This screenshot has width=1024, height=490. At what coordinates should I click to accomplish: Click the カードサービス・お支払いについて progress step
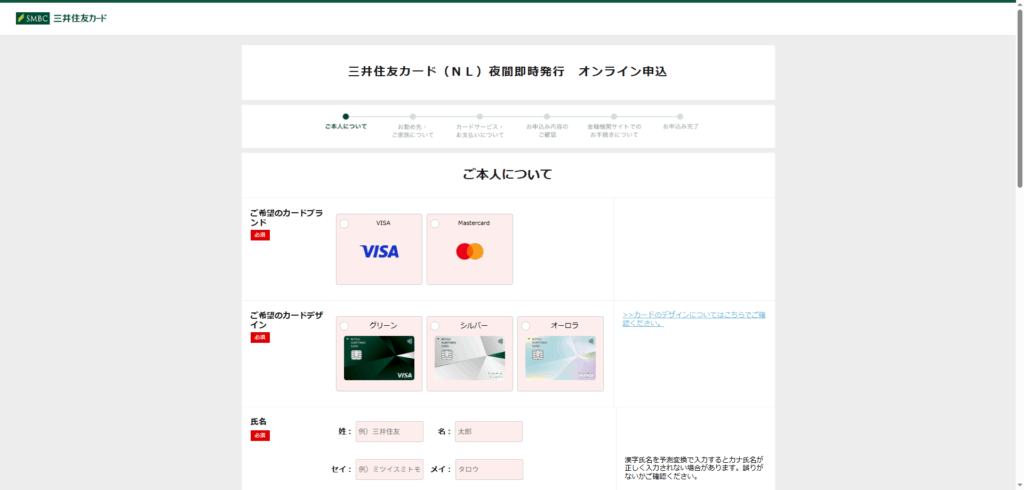(x=480, y=126)
